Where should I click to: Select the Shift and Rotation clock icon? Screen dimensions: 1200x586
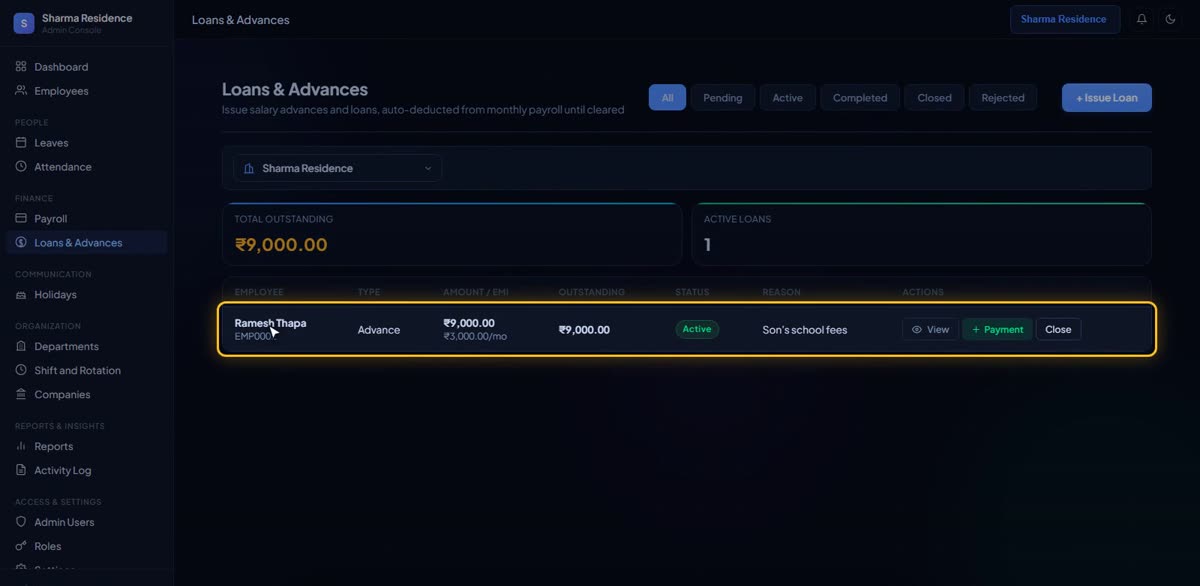pyautogui.click(x=21, y=370)
